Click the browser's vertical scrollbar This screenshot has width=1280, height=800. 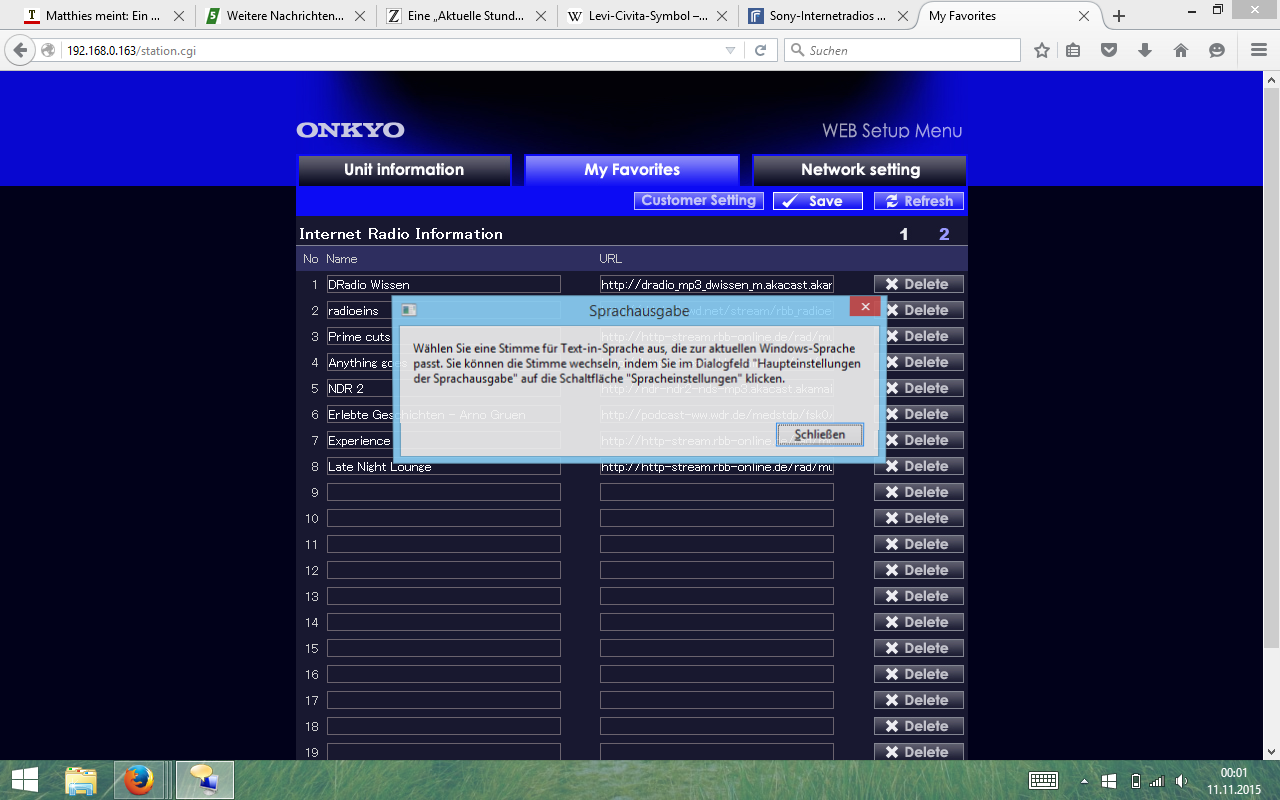(x=1271, y=400)
